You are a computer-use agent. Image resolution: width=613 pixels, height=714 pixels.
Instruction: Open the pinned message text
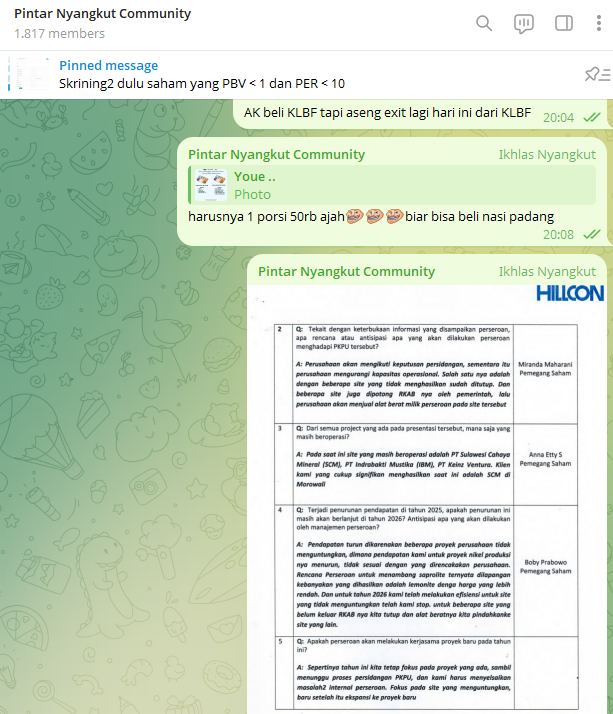point(202,84)
